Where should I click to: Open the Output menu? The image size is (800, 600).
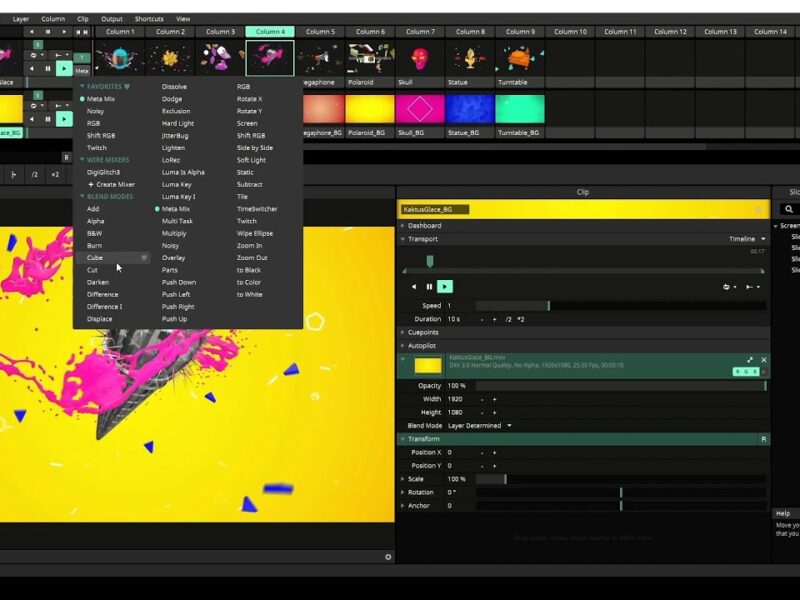pyautogui.click(x=112, y=18)
